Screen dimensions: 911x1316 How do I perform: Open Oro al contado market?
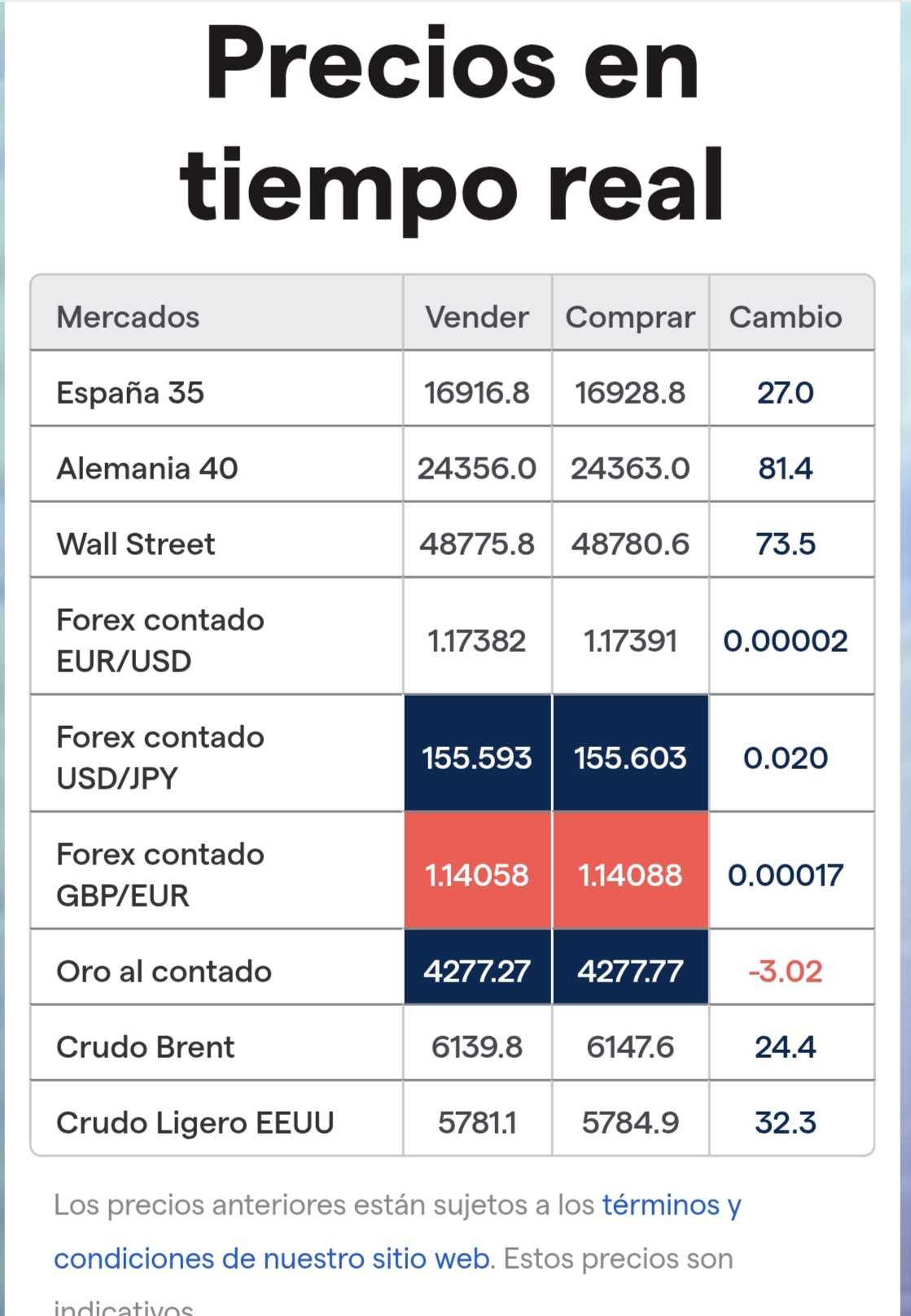click(x=164, y=972)
